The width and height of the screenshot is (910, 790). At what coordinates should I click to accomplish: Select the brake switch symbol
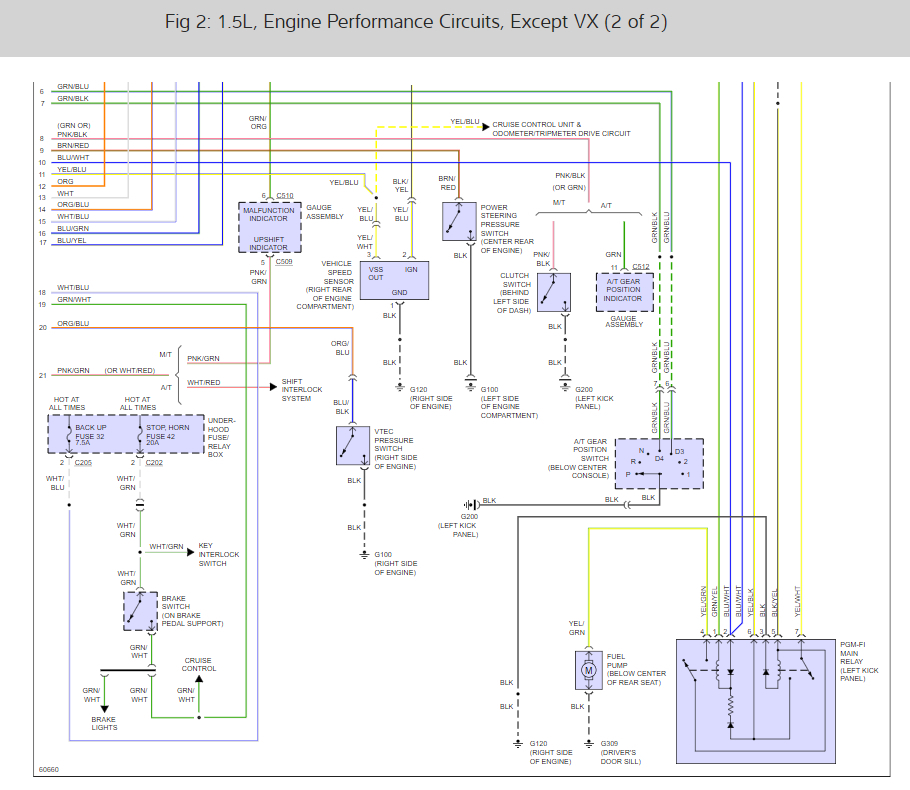pos(141,610)
